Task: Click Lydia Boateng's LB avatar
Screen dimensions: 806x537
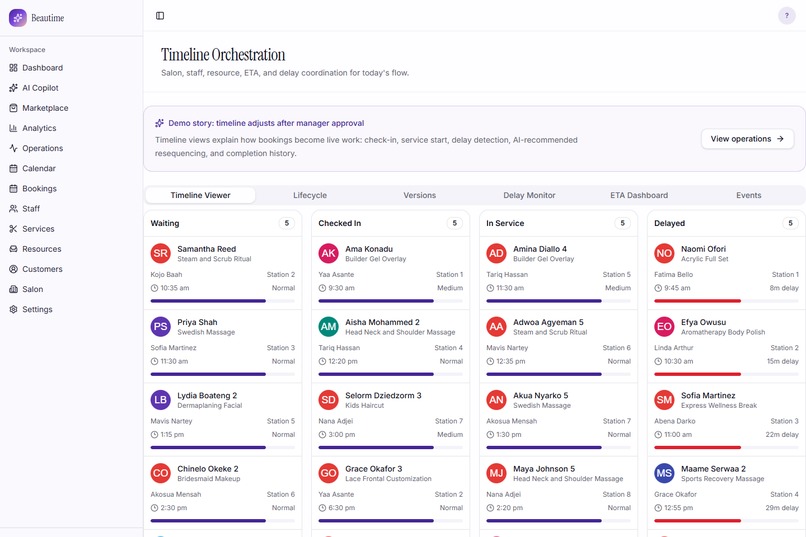Action: pyautogui.click(x=160, y=400)
